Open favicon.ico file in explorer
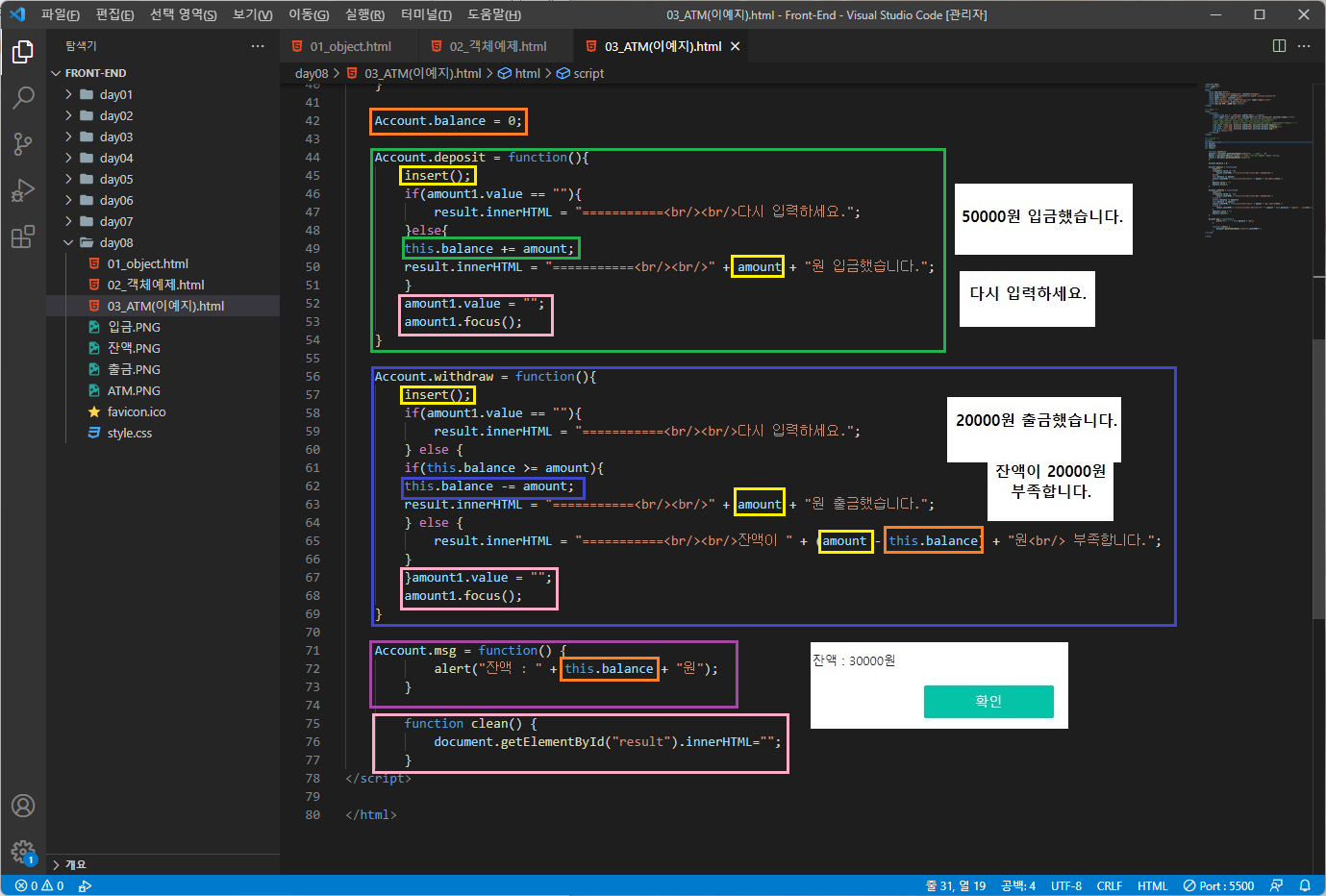 coord(136,411)
